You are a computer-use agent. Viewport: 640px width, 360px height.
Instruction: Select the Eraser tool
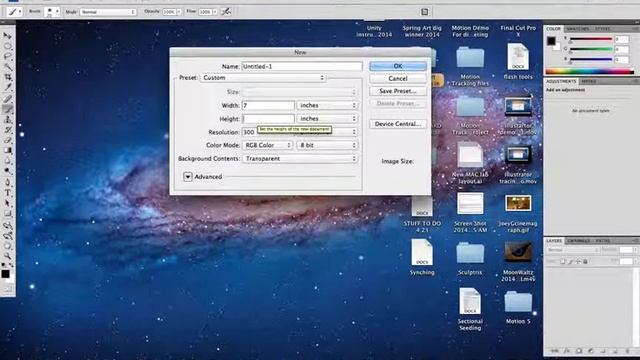click(7, 140)
